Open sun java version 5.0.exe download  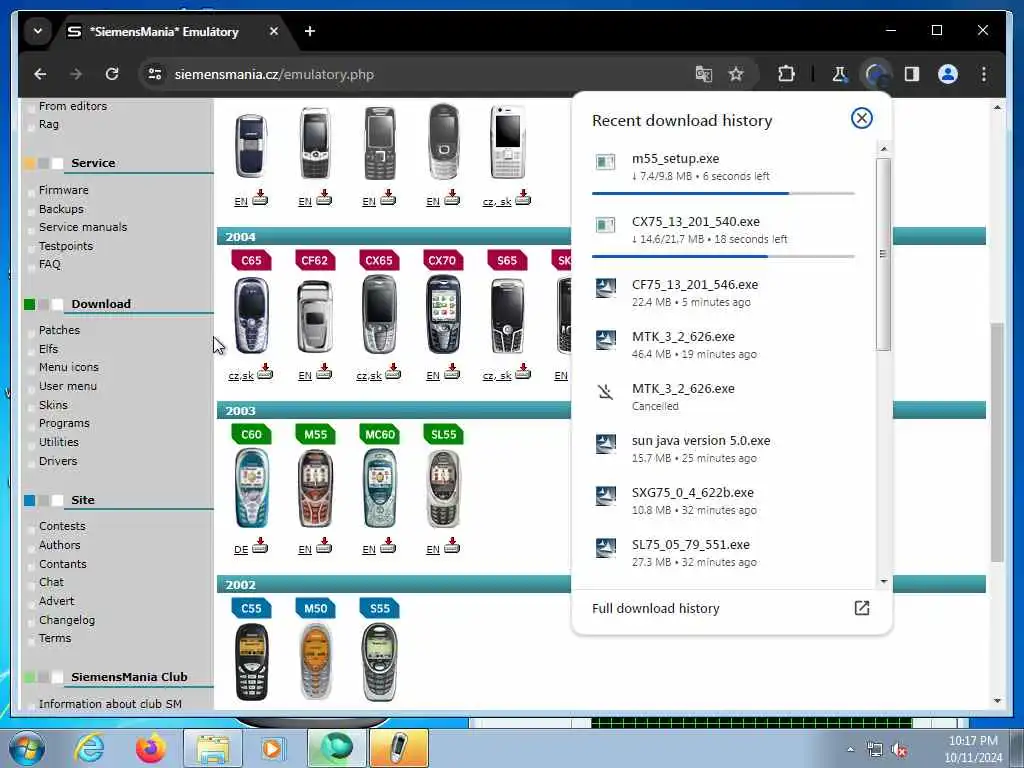[x=723, y=449]
